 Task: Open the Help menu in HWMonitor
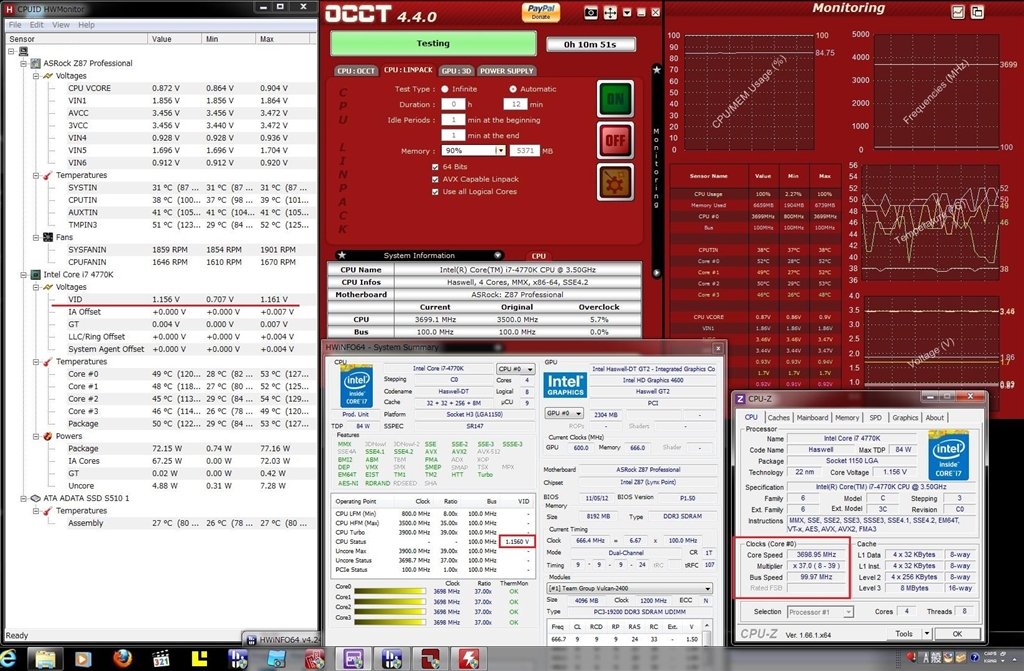tap(86, 25)
